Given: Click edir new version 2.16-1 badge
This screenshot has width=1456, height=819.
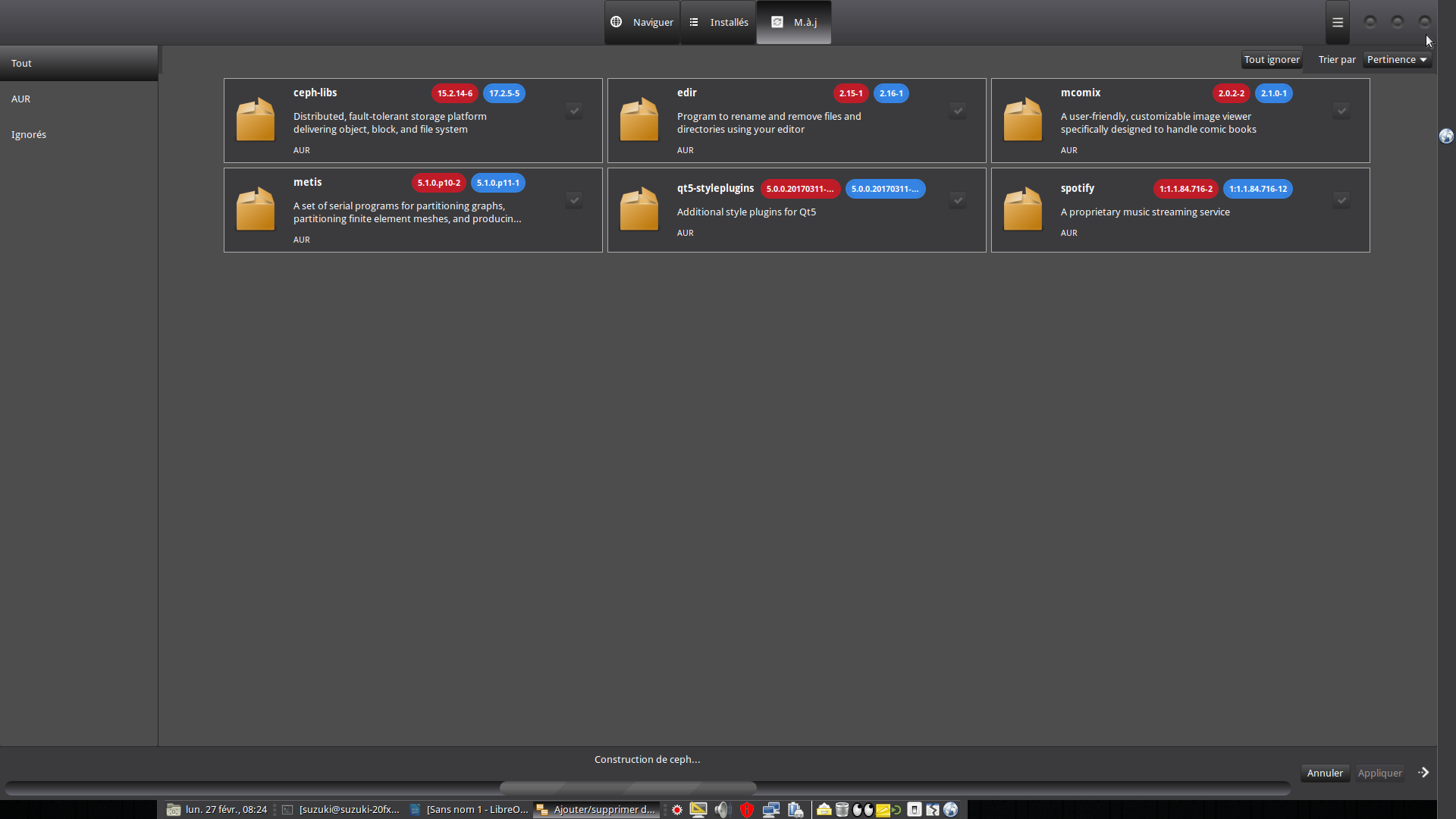Looking at the screenshot, I should (891, 93).
